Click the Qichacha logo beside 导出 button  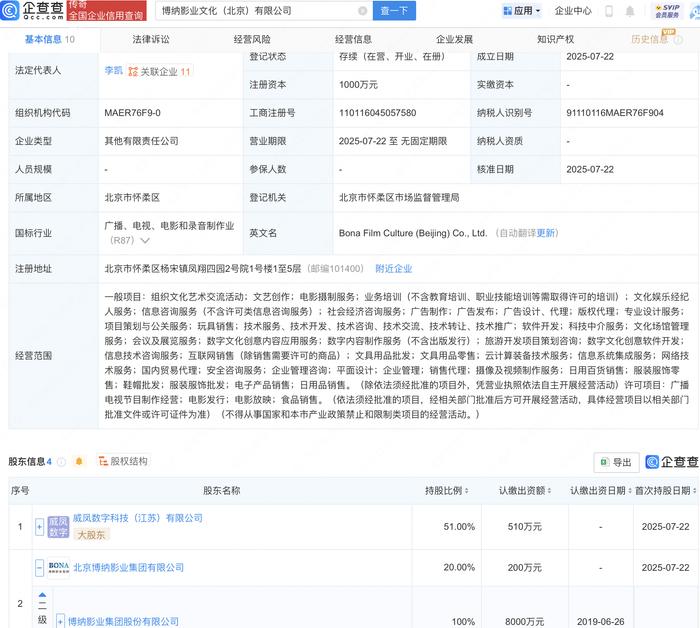point(672,462)
